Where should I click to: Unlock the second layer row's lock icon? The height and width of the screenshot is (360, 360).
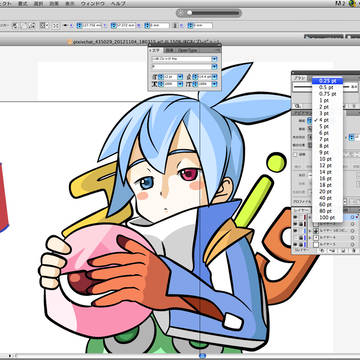click(301, 224)
